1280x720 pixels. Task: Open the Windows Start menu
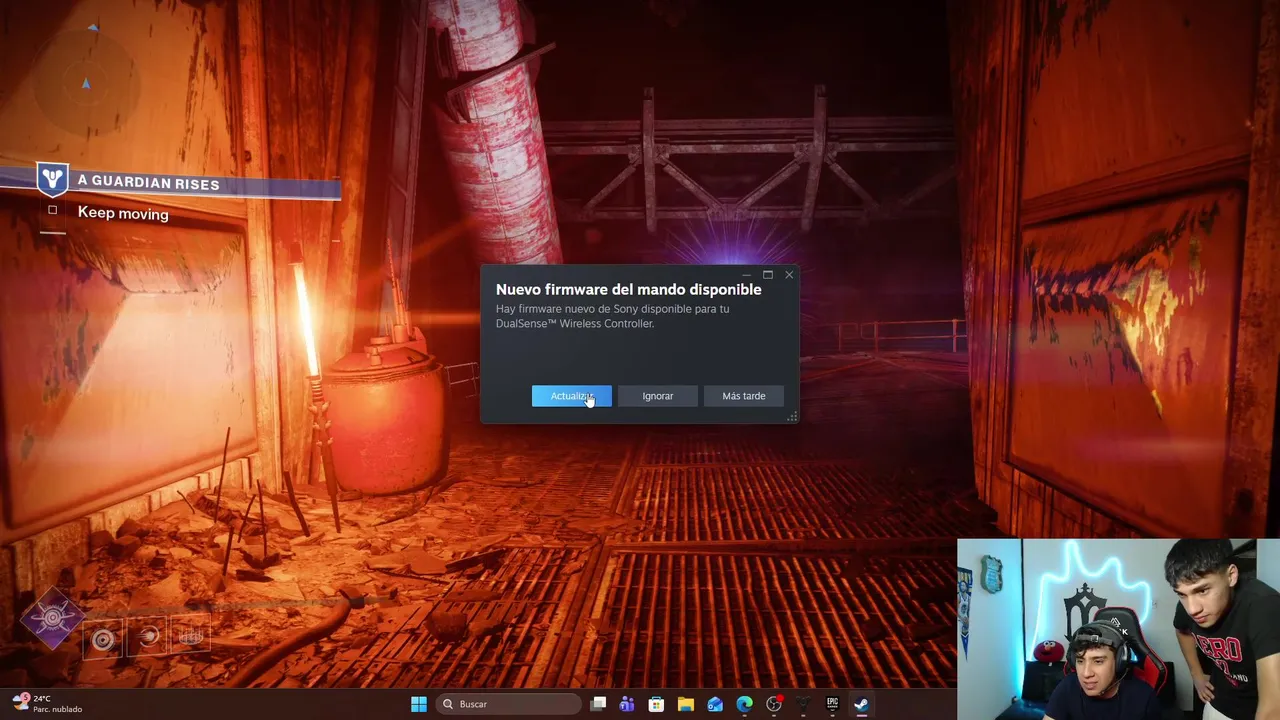tap(419, 704)
